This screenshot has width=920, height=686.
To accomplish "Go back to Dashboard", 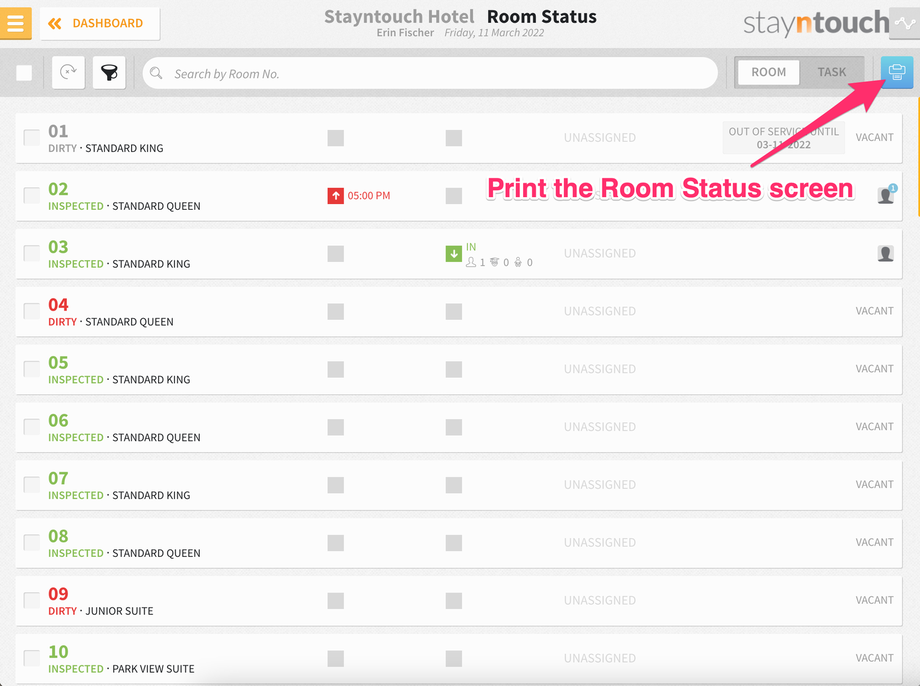I will point(100,23).
